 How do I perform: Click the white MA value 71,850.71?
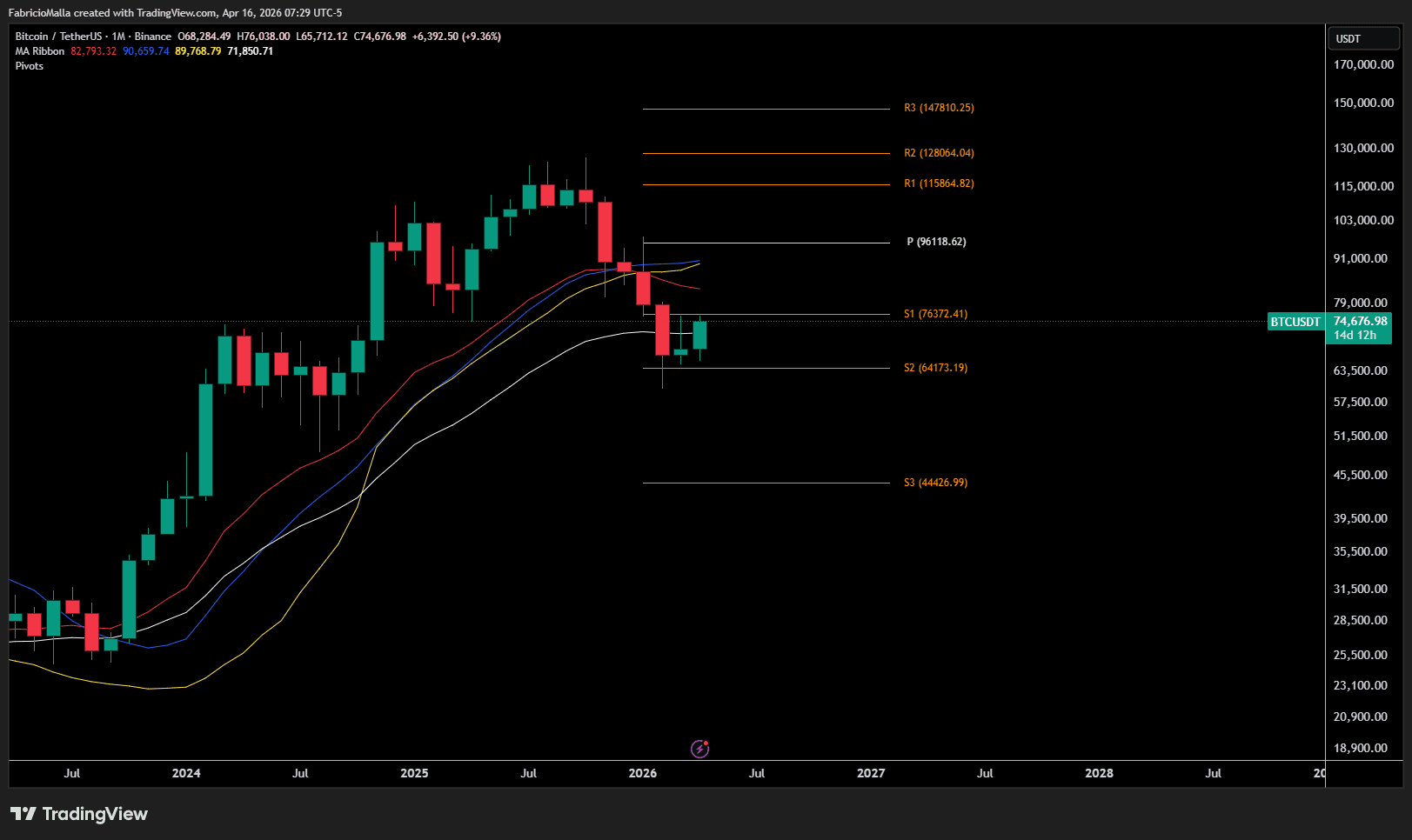(250, 51)
